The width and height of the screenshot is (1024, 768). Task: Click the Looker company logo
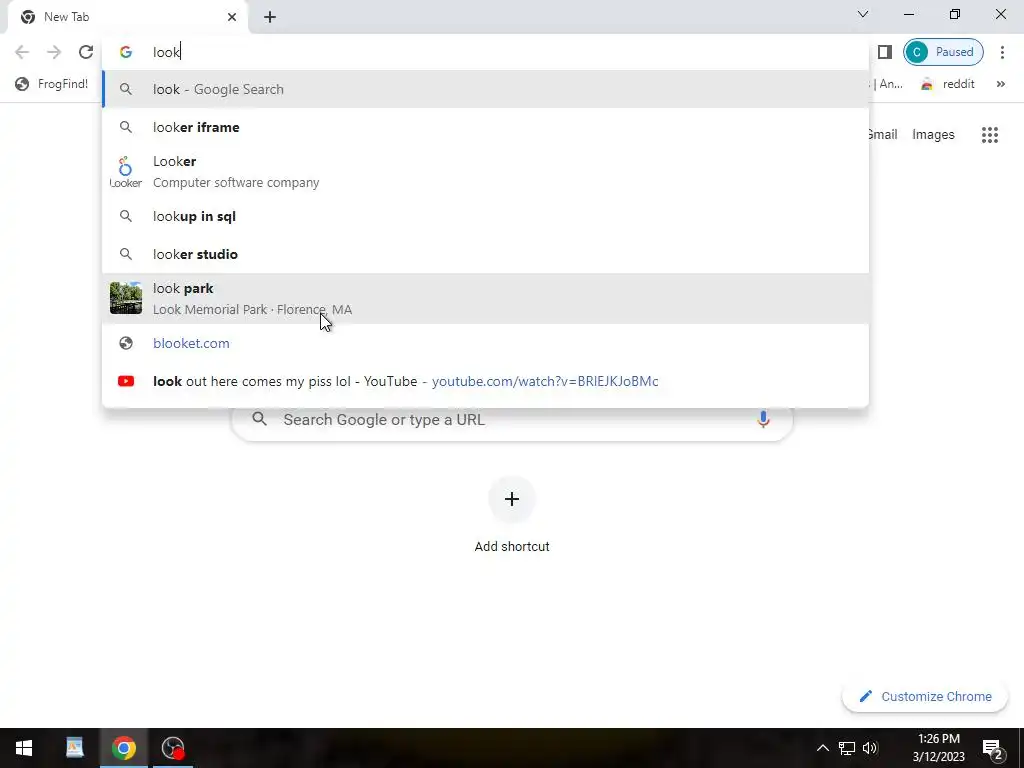(x=125, y=172)
